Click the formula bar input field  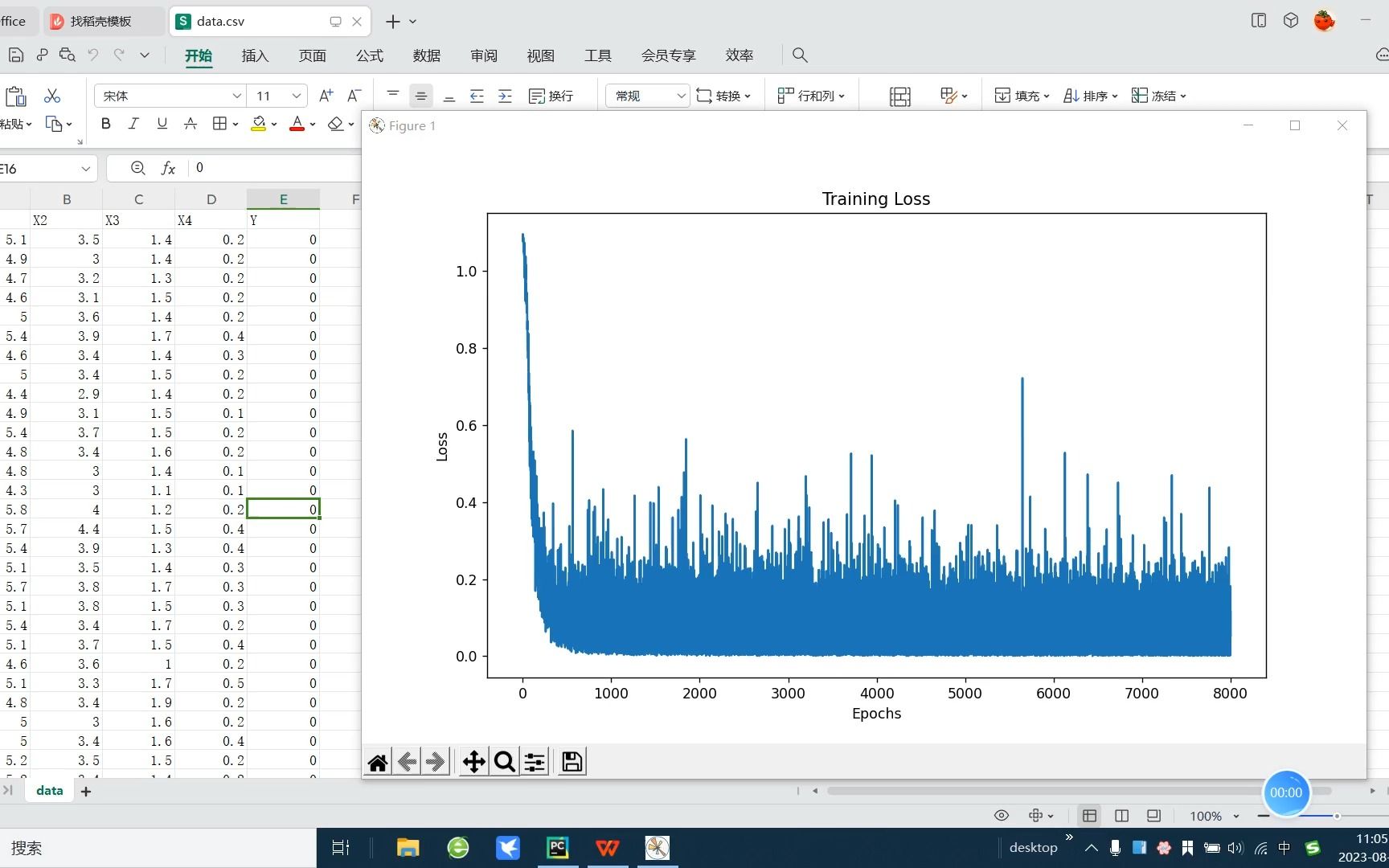click(x=273, y=168)
